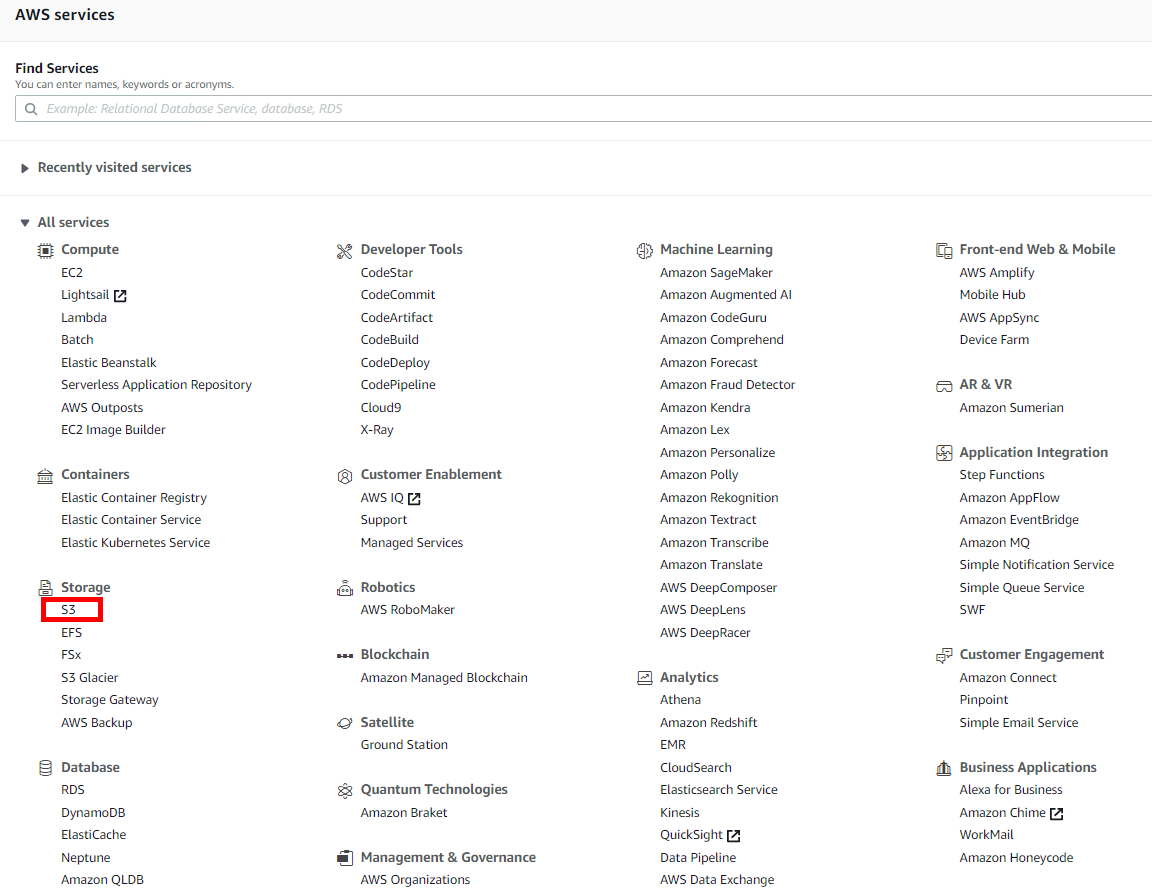Click the Storage category icon
Screen dimensions: 1152x889
click(45, 588)
